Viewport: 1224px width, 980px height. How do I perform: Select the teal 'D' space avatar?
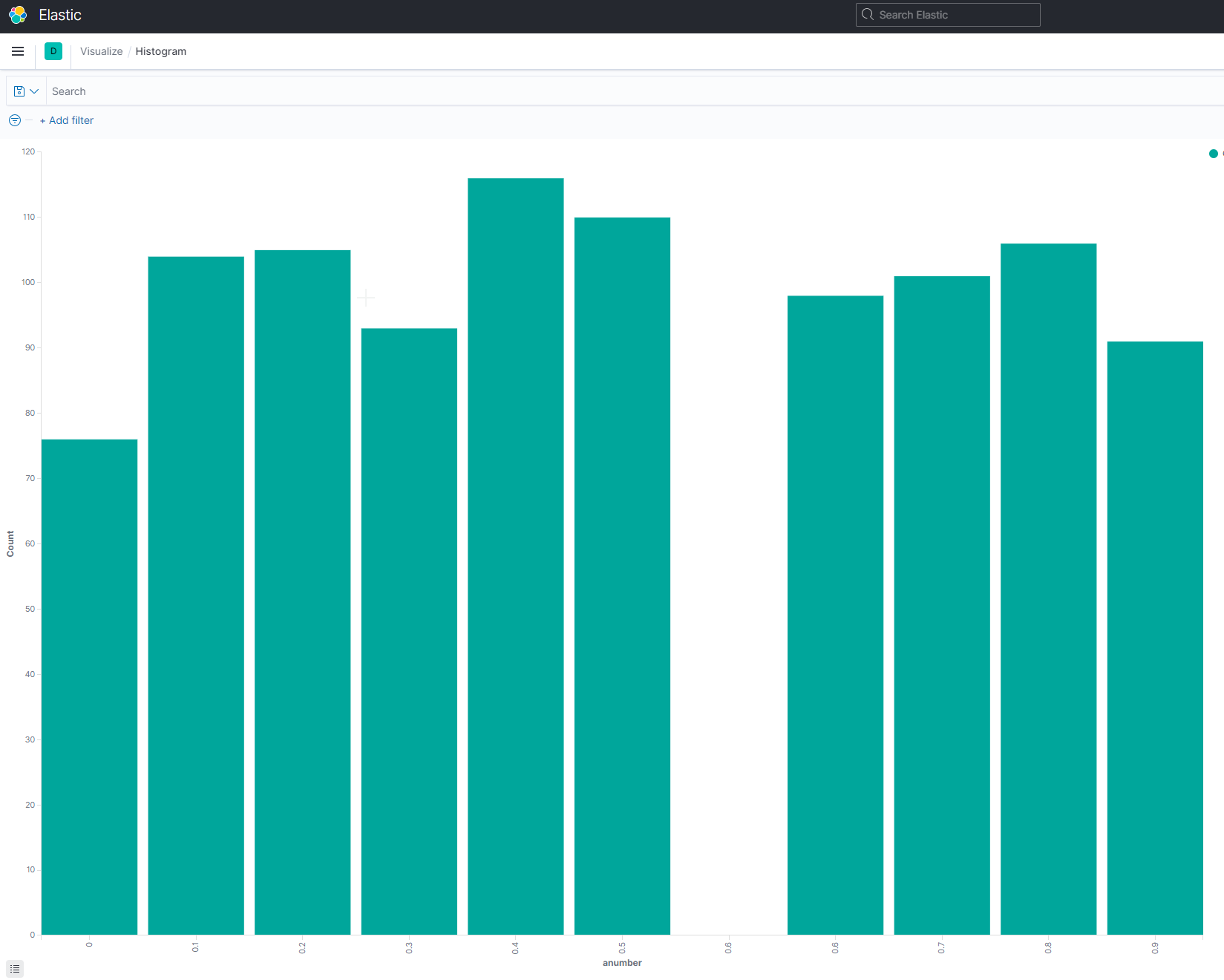53,51
